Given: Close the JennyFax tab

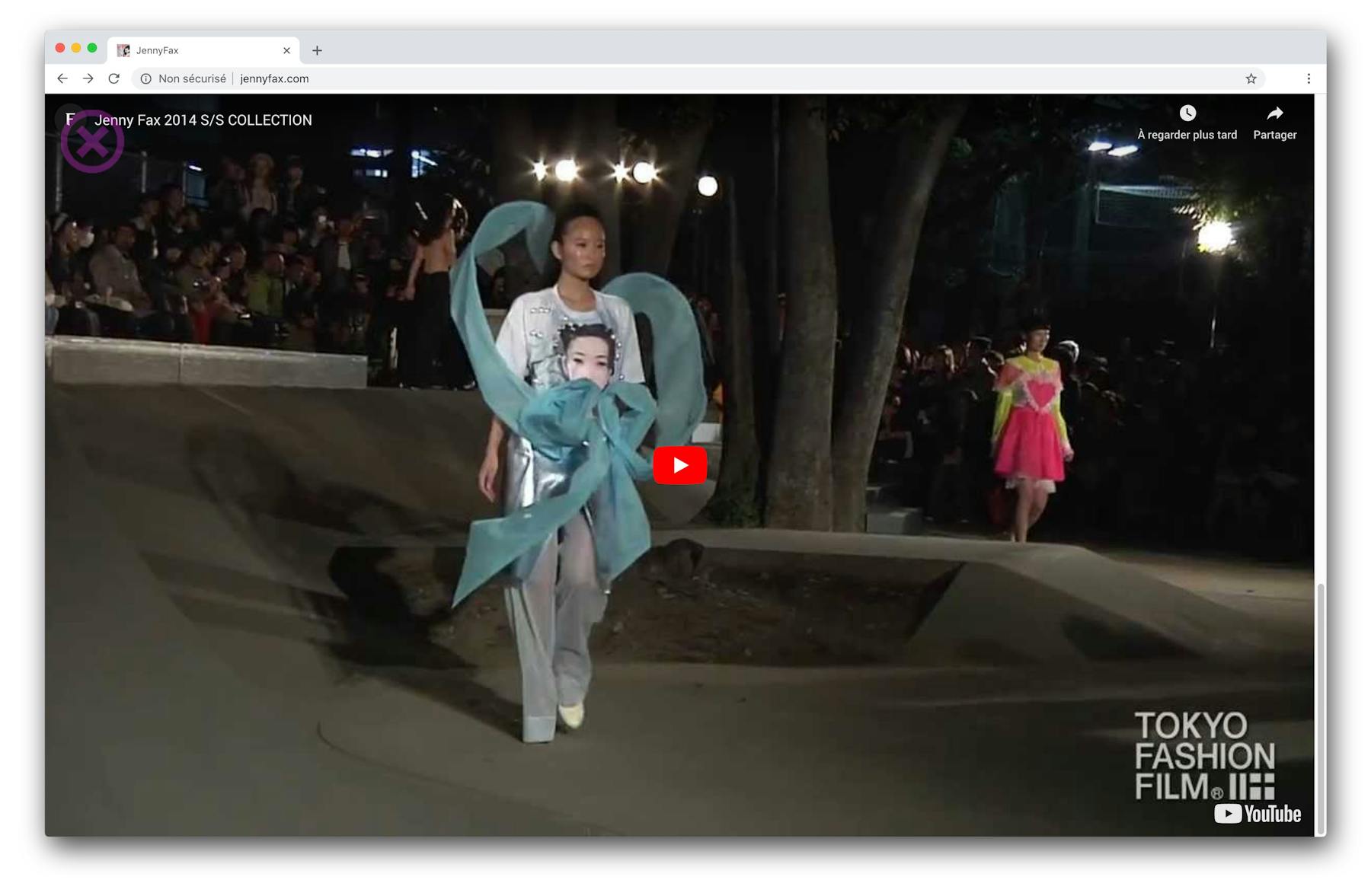Looking at the screenshot, I should coord(286,50).
